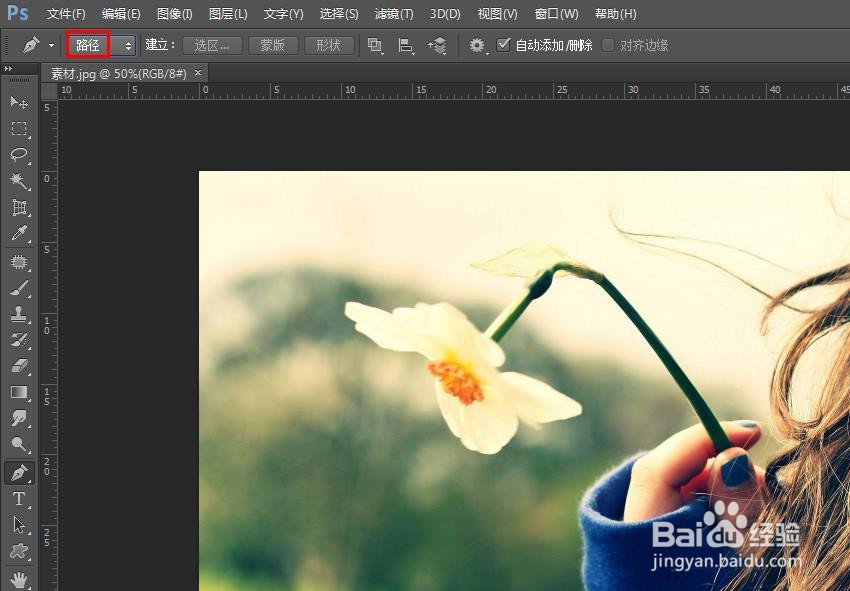
Task: Open the 文字(Y) menu
Action: pos(283,14)
